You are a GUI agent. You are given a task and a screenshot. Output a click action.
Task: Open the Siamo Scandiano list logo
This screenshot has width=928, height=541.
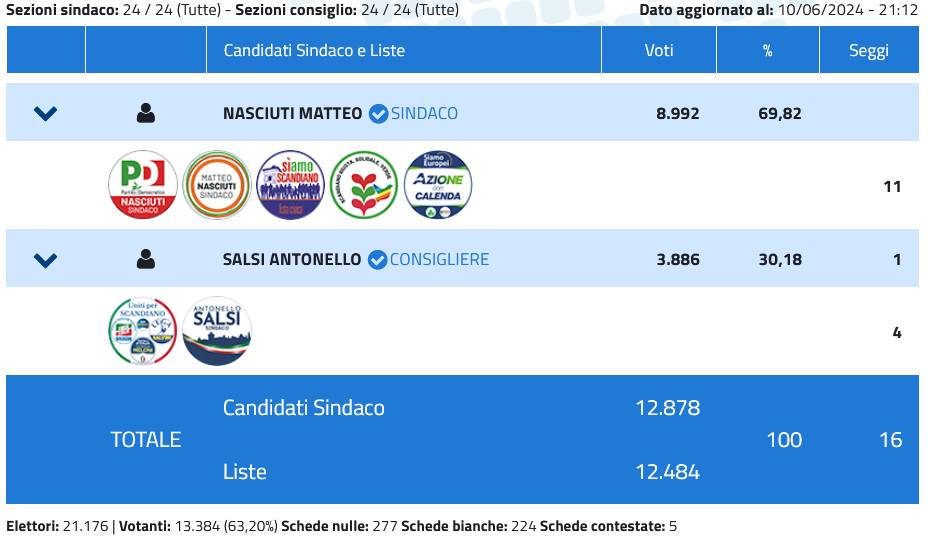291,185
